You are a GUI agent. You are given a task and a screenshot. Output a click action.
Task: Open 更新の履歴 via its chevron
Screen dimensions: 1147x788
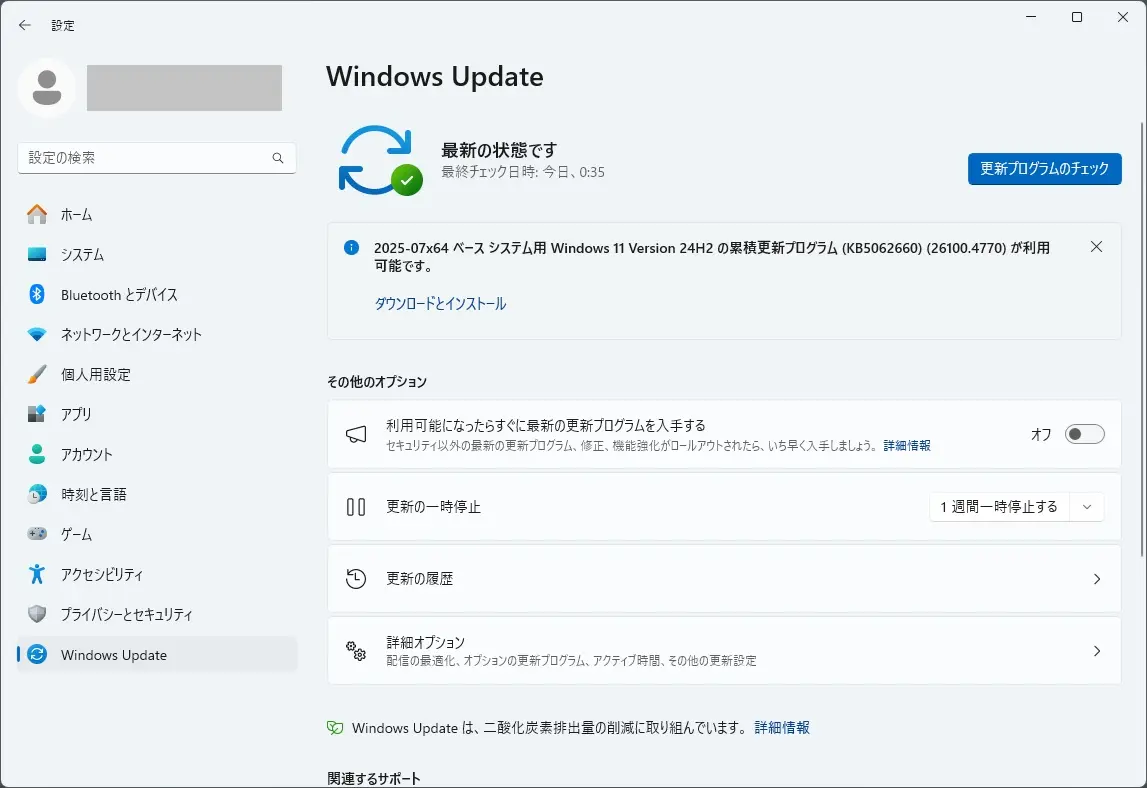[1097, 579]
